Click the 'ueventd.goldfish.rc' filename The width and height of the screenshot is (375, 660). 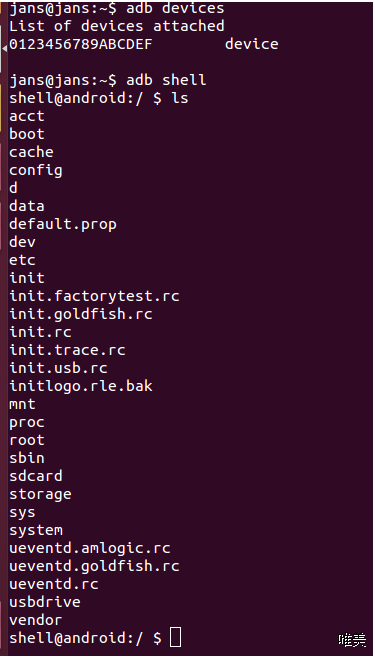(94, 566)
